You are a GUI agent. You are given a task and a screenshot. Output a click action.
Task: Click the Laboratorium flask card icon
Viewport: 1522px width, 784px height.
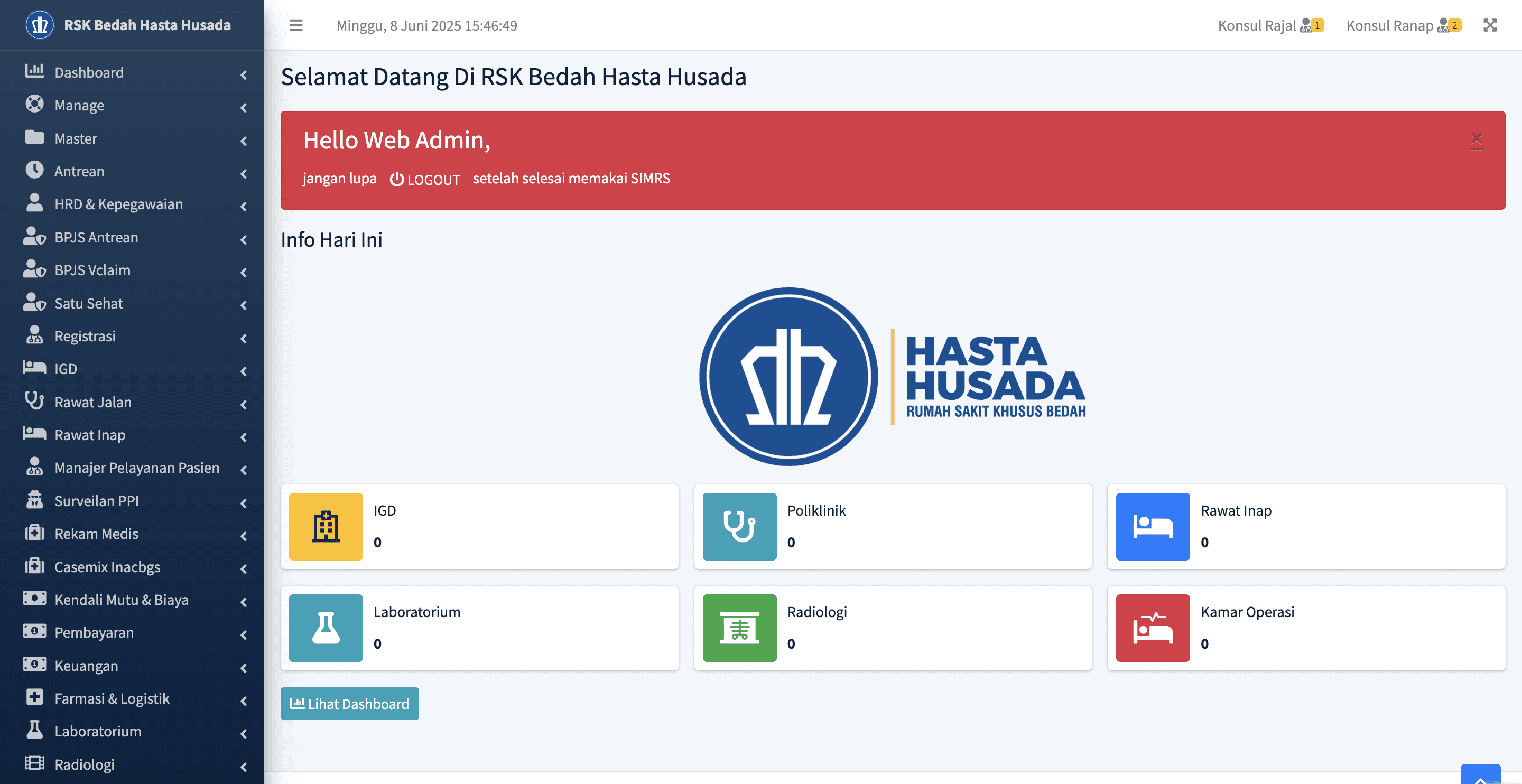click(x=326, y=628)
